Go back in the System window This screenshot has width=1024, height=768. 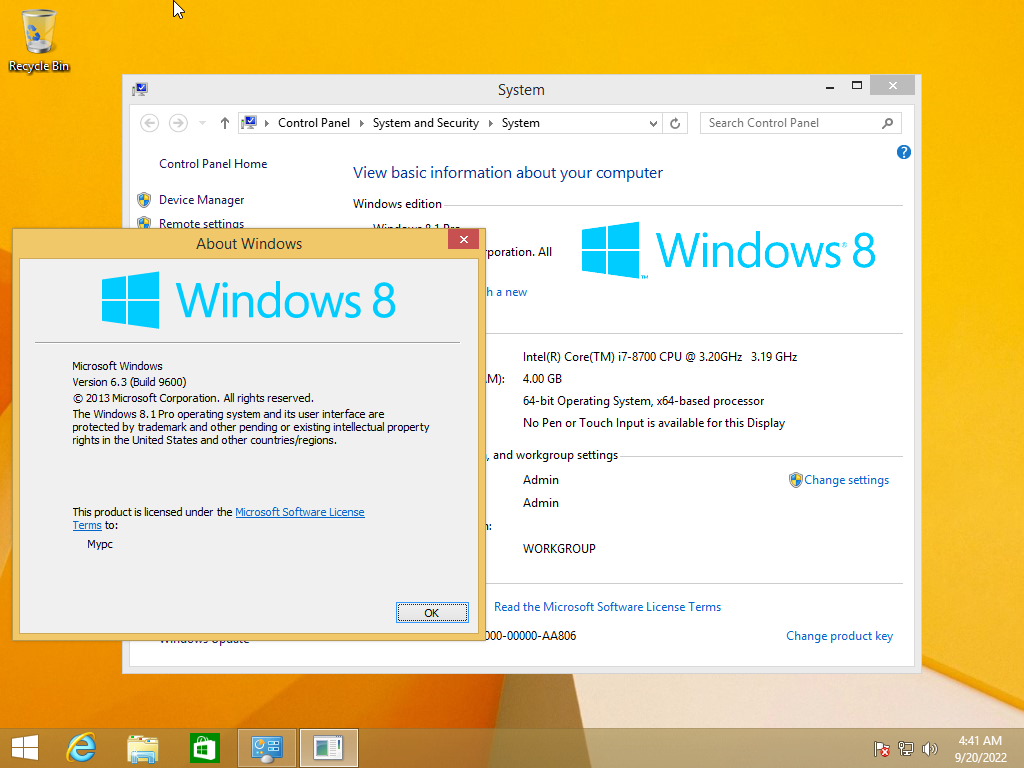pos(150,123)
